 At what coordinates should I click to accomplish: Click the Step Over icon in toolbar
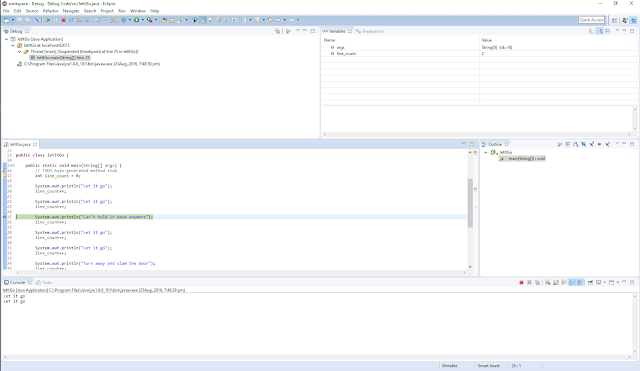click(87, 20)
